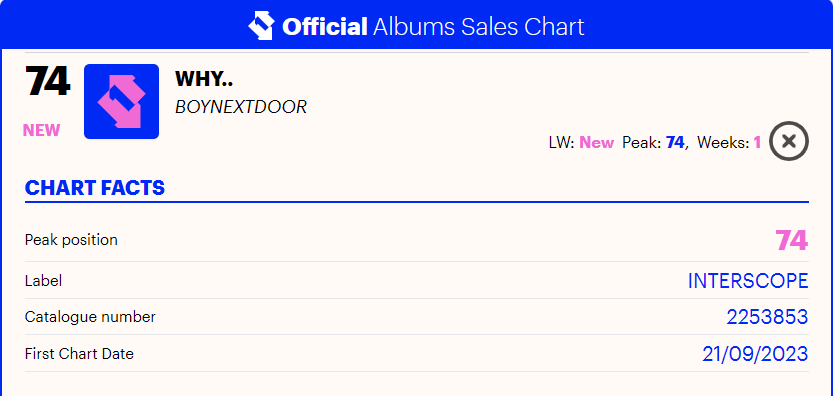This screenshot has height=396, width=833.
Task: Open the WHY.. album artwork thumbnail
Action: point(121,102)
